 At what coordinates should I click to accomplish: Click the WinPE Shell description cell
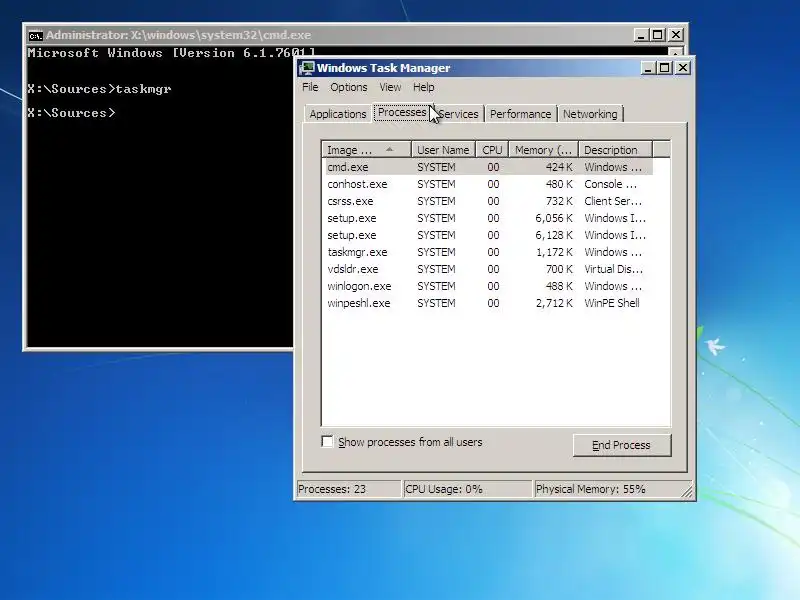click(x=611, y=303)
